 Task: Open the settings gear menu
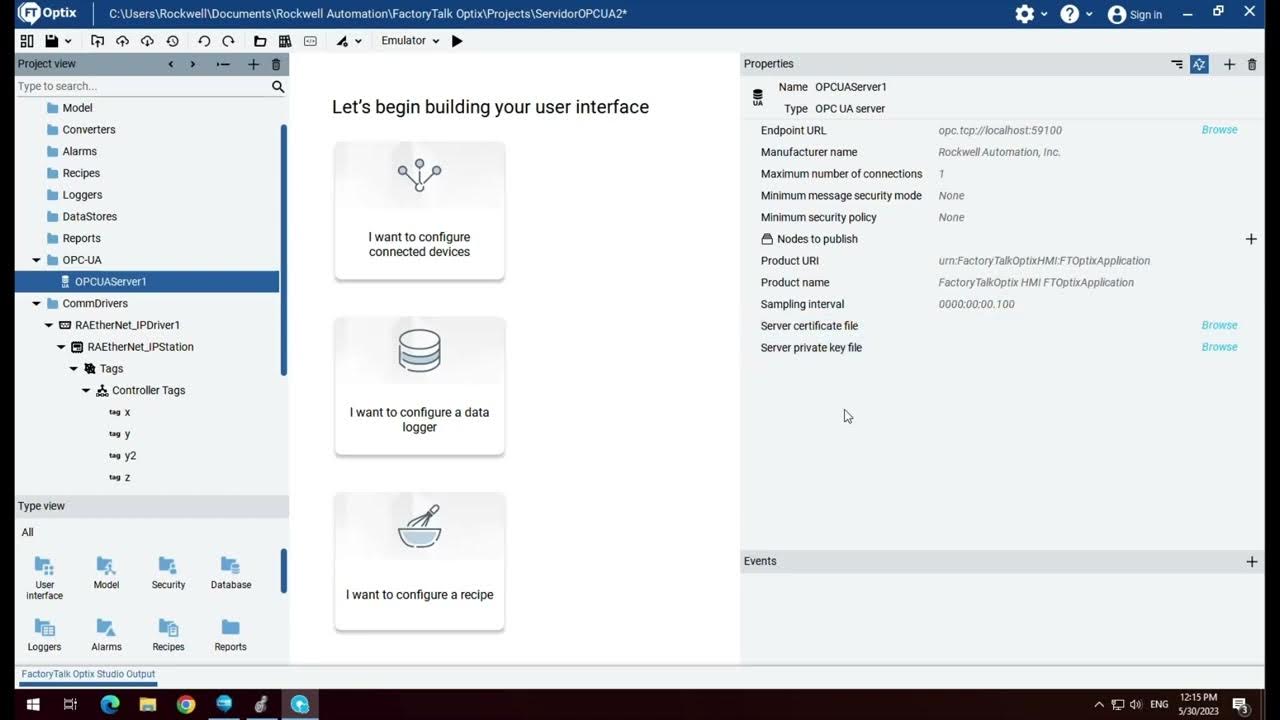[1024, 14]
